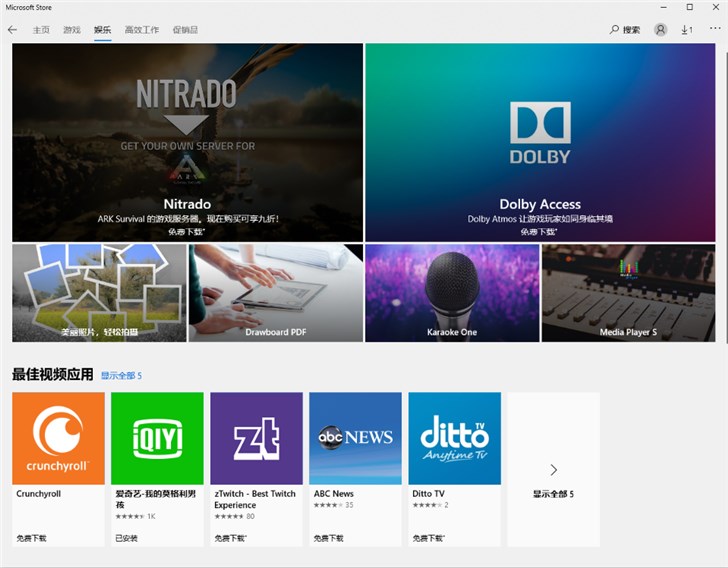Switch to the 游戏 tab

coord(72,30)
